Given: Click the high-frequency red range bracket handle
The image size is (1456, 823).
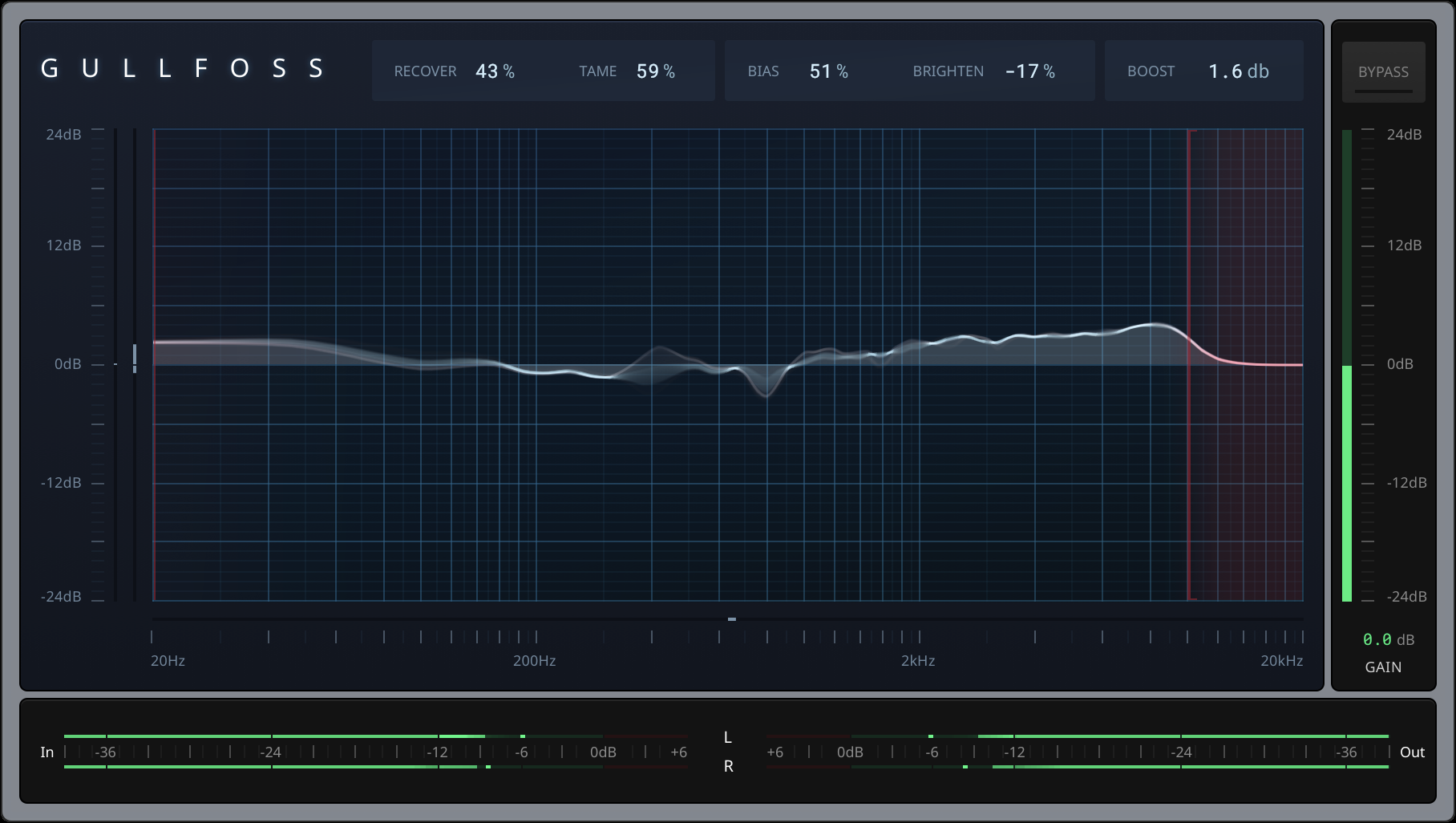Looking at the screenshot, I should click(1190, 364).
